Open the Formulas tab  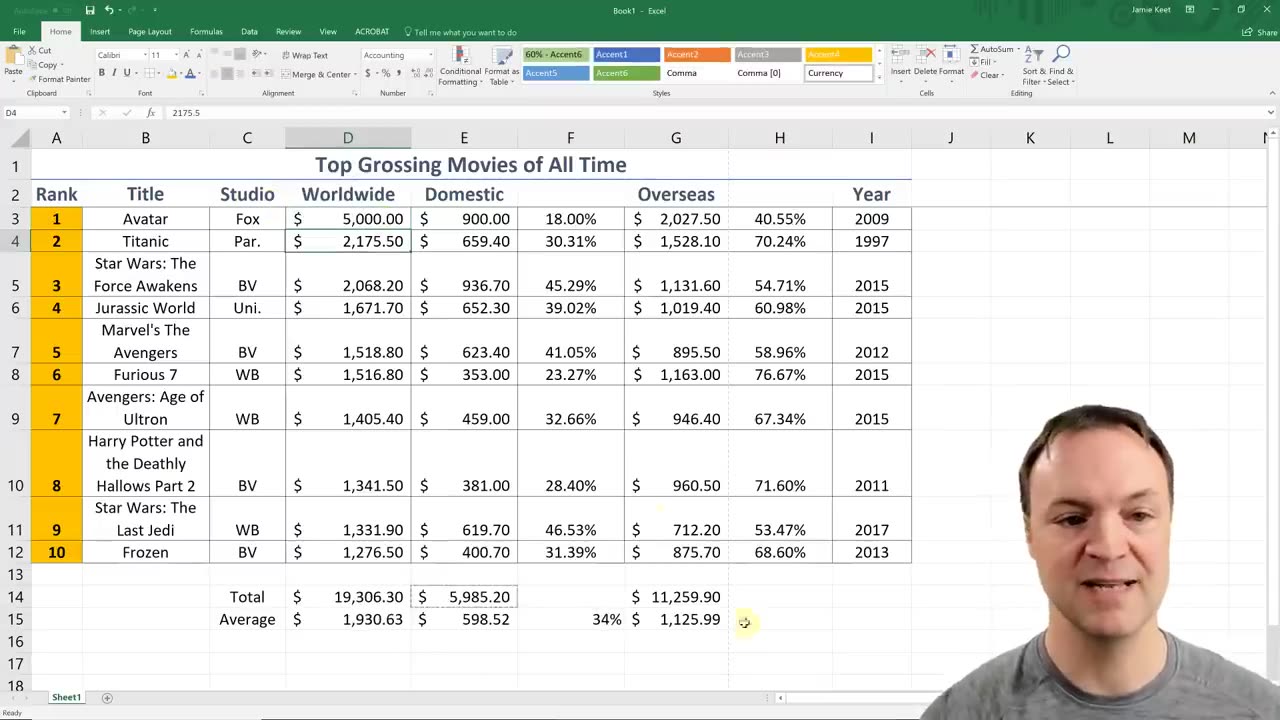[206, 32]
